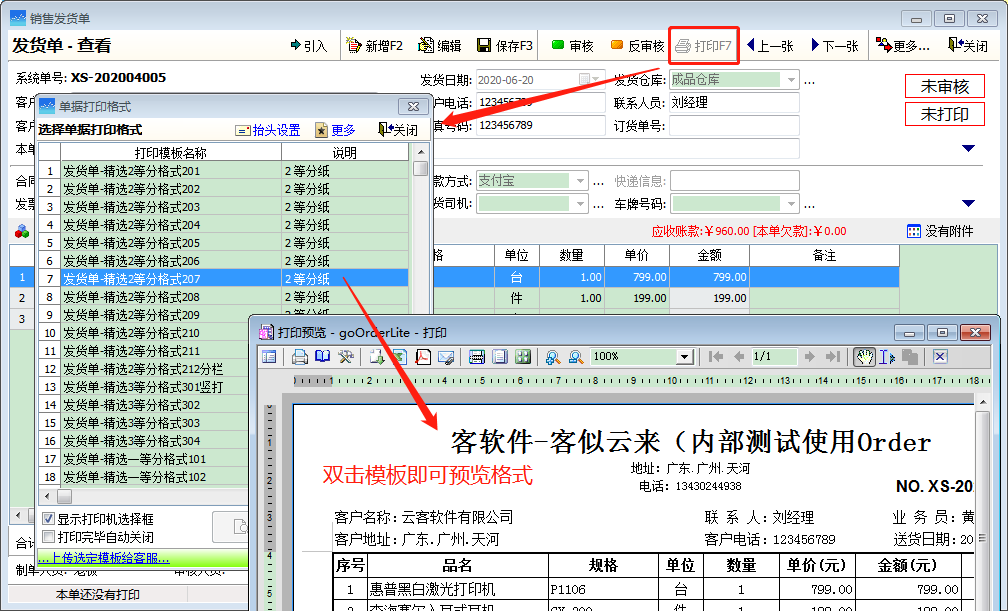Image resolution: width=1008 pixels, height=611 pixels.
Task: Open the 货司机 driver dropdown
Action: [x=580, y=204]
